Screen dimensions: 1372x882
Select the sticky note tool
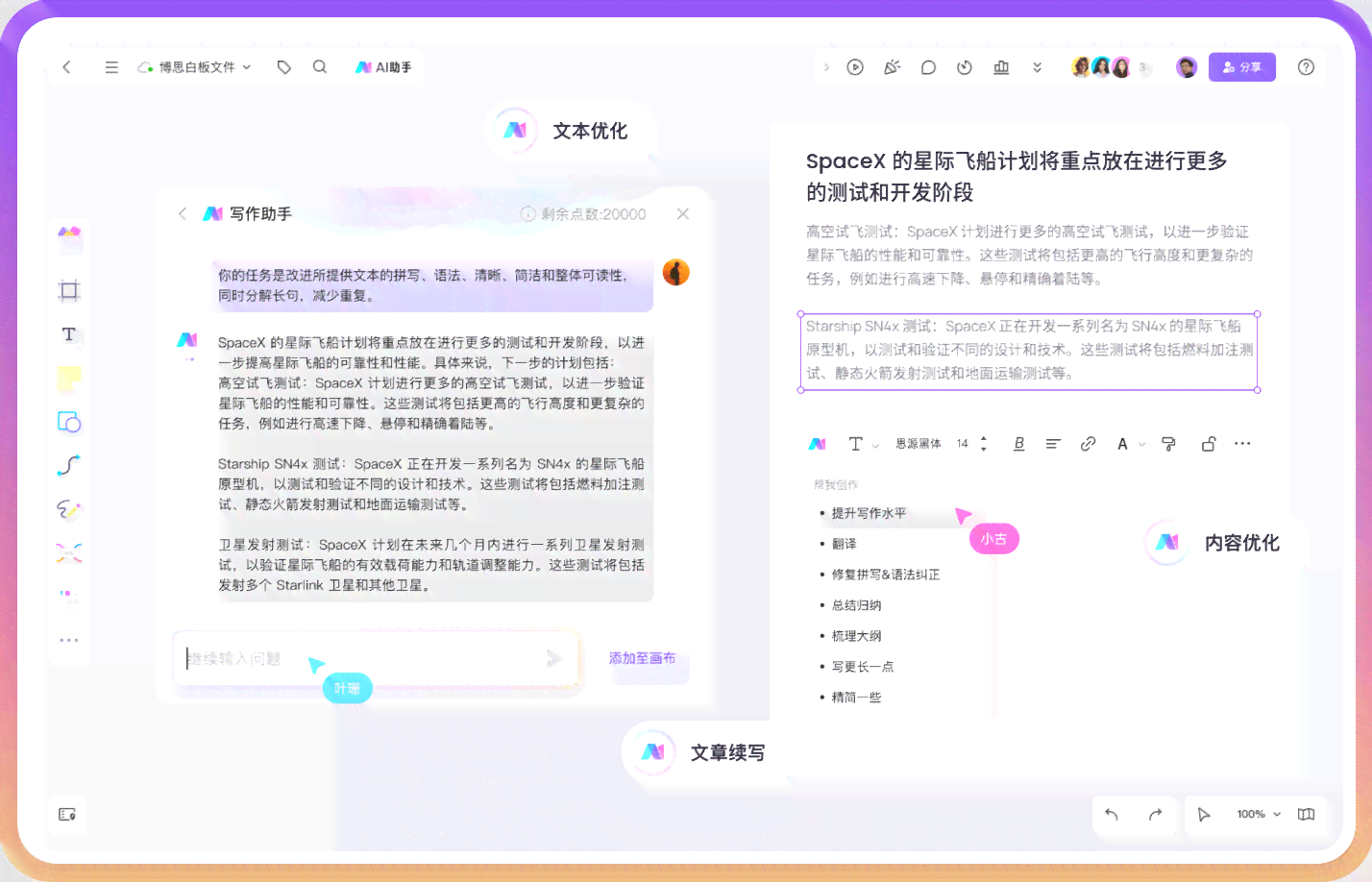tap(69, 379)
